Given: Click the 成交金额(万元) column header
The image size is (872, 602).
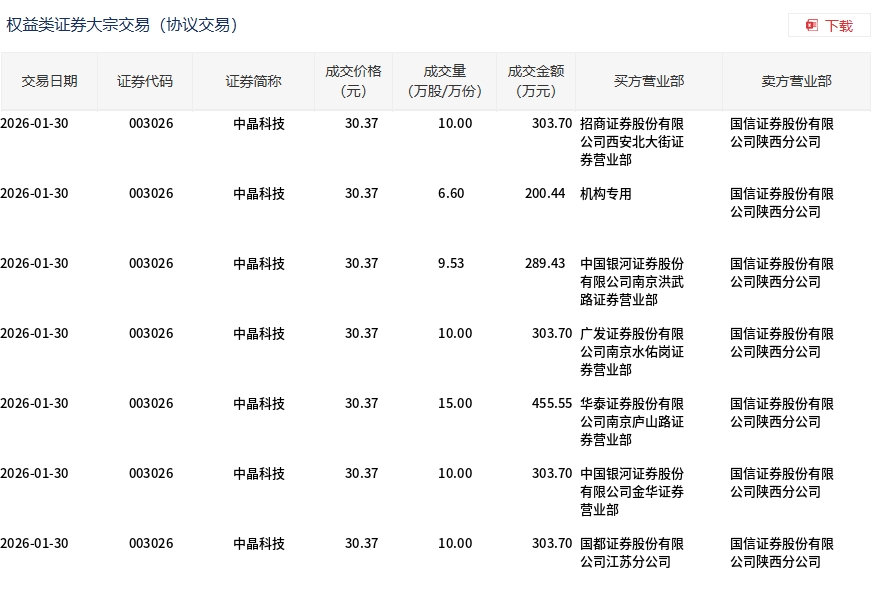Looking at the screenshot, I should click(x=536, y=81).
